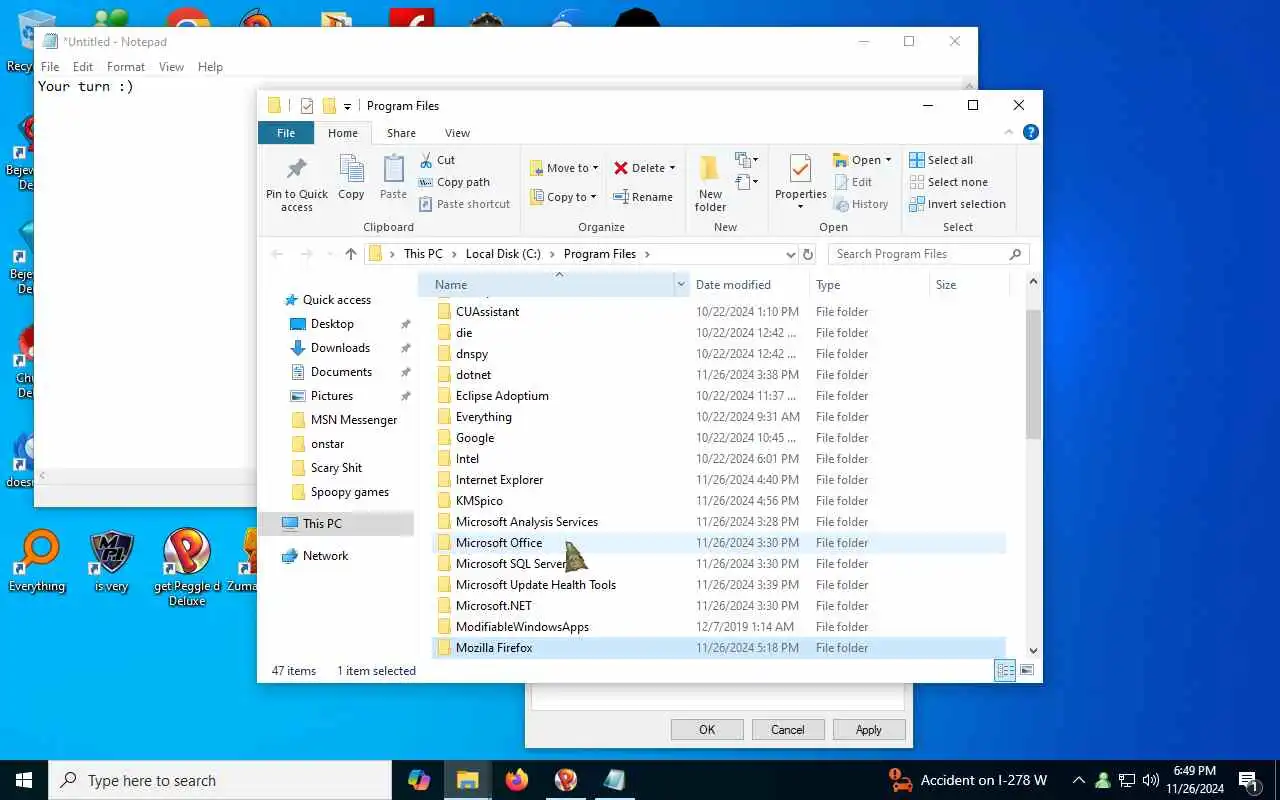1280x800 pixels.
Task: Open Copilot from the taskbar
Action: point(419,780)
